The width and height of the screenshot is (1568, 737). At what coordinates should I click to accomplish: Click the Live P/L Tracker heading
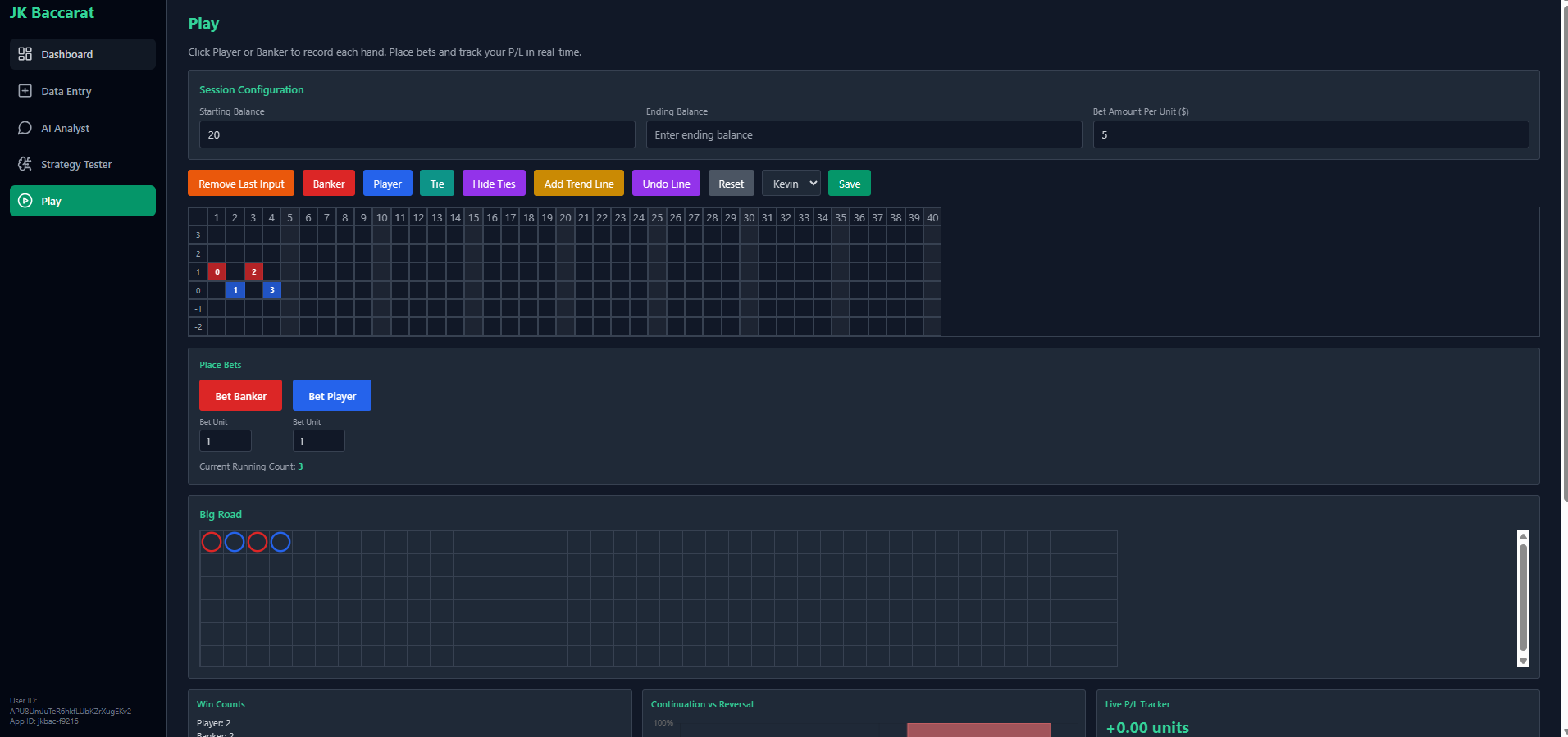(1137, 704)
